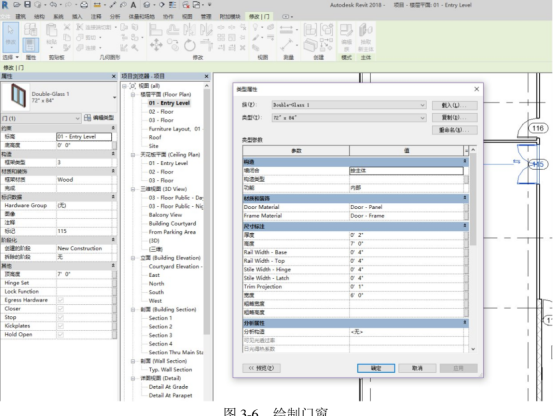Click the lightbulb Hide in View icon

[x=255, y=27]
